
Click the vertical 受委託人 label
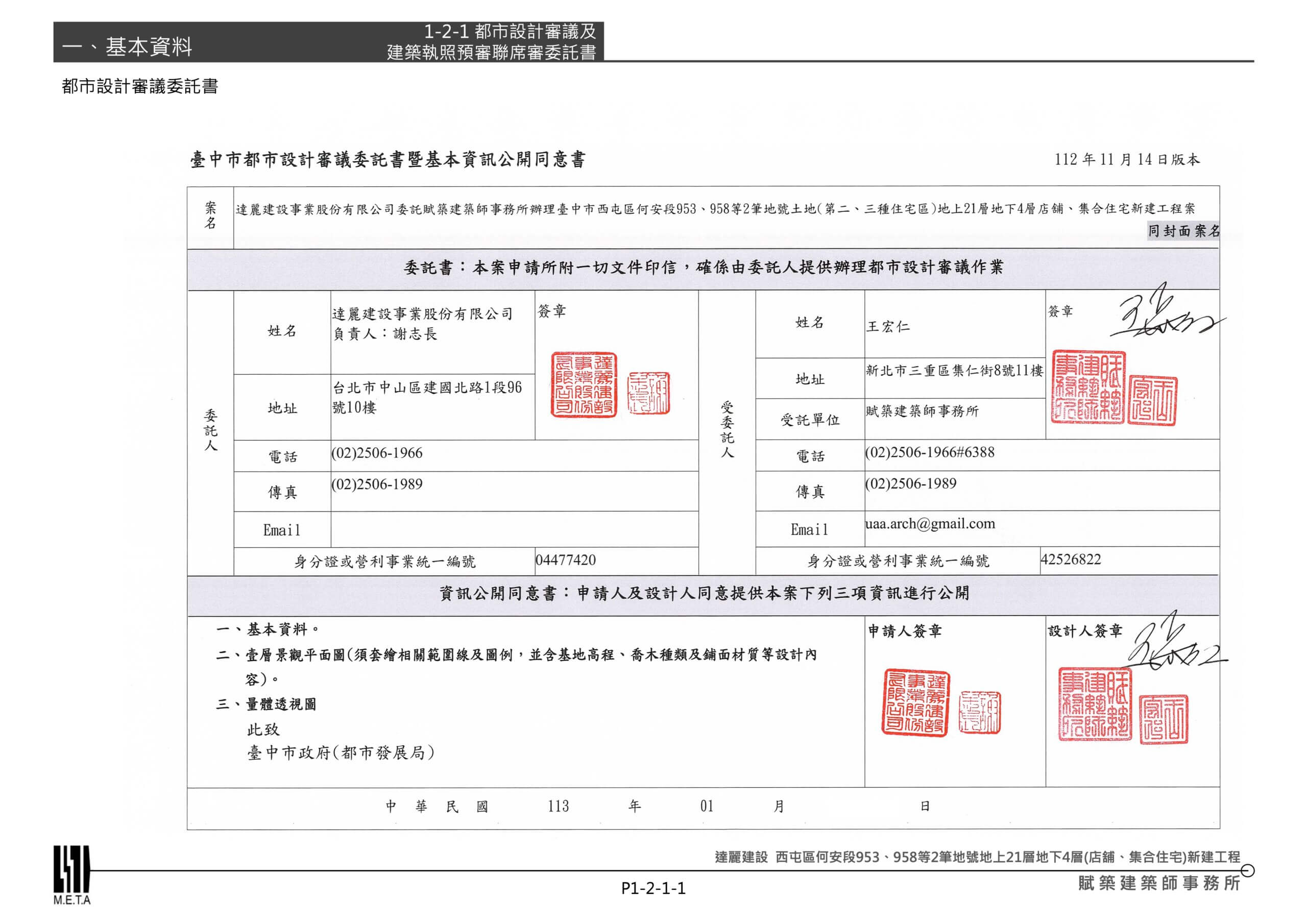click(727, 430)
